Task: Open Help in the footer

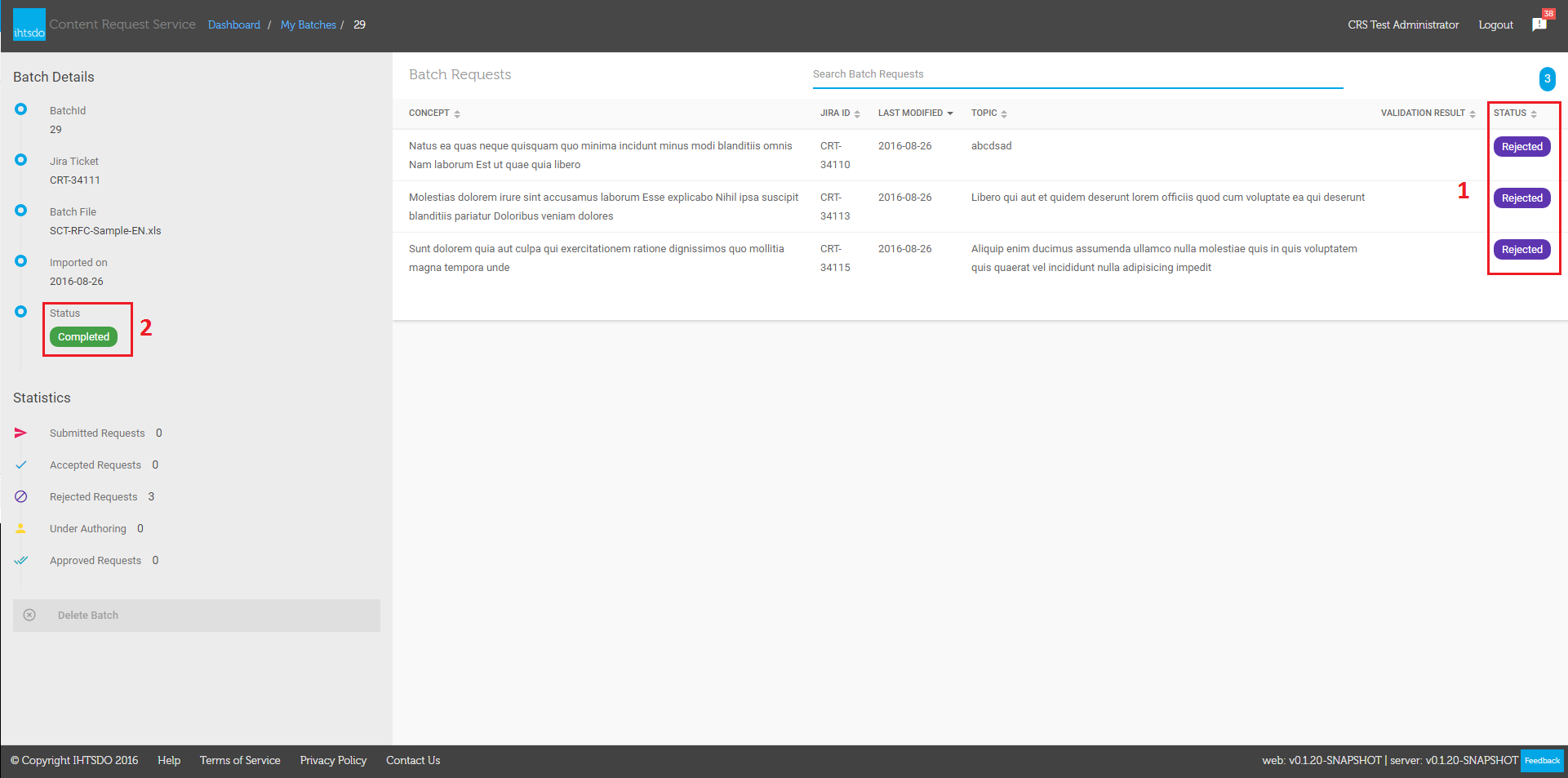Action: point(169,760)
